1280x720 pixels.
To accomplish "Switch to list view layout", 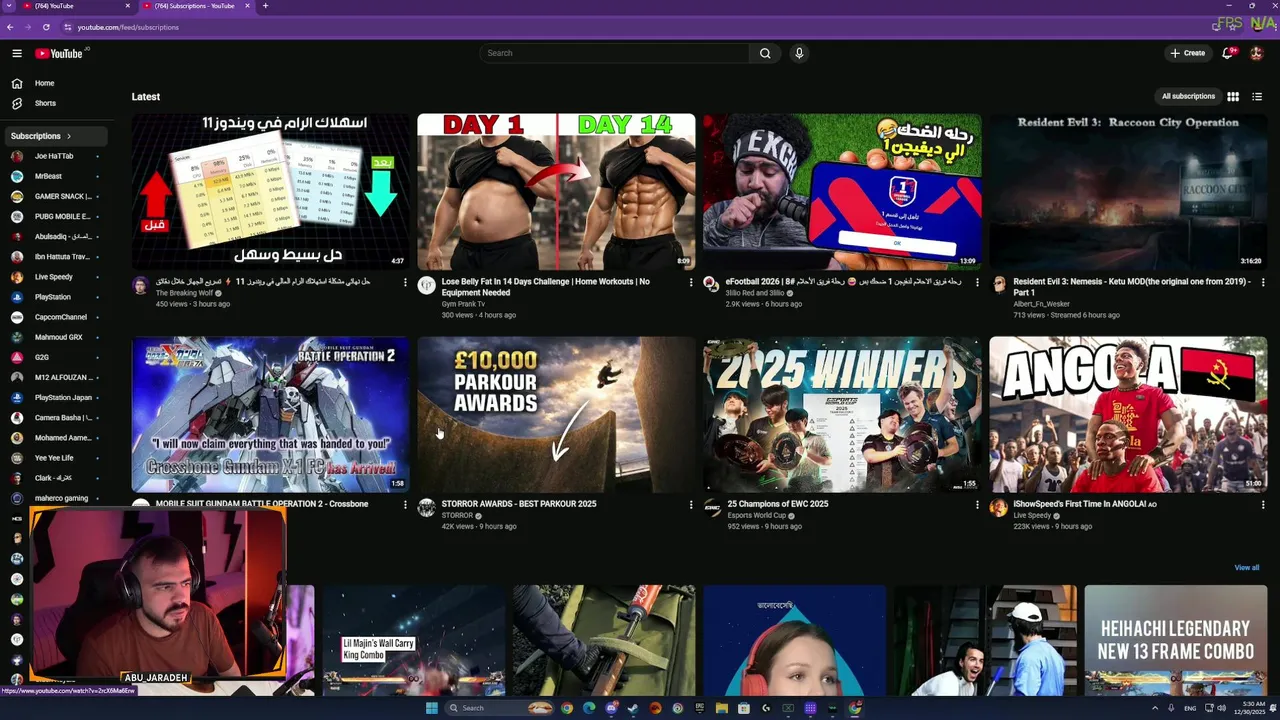I will click(1257, 97).
